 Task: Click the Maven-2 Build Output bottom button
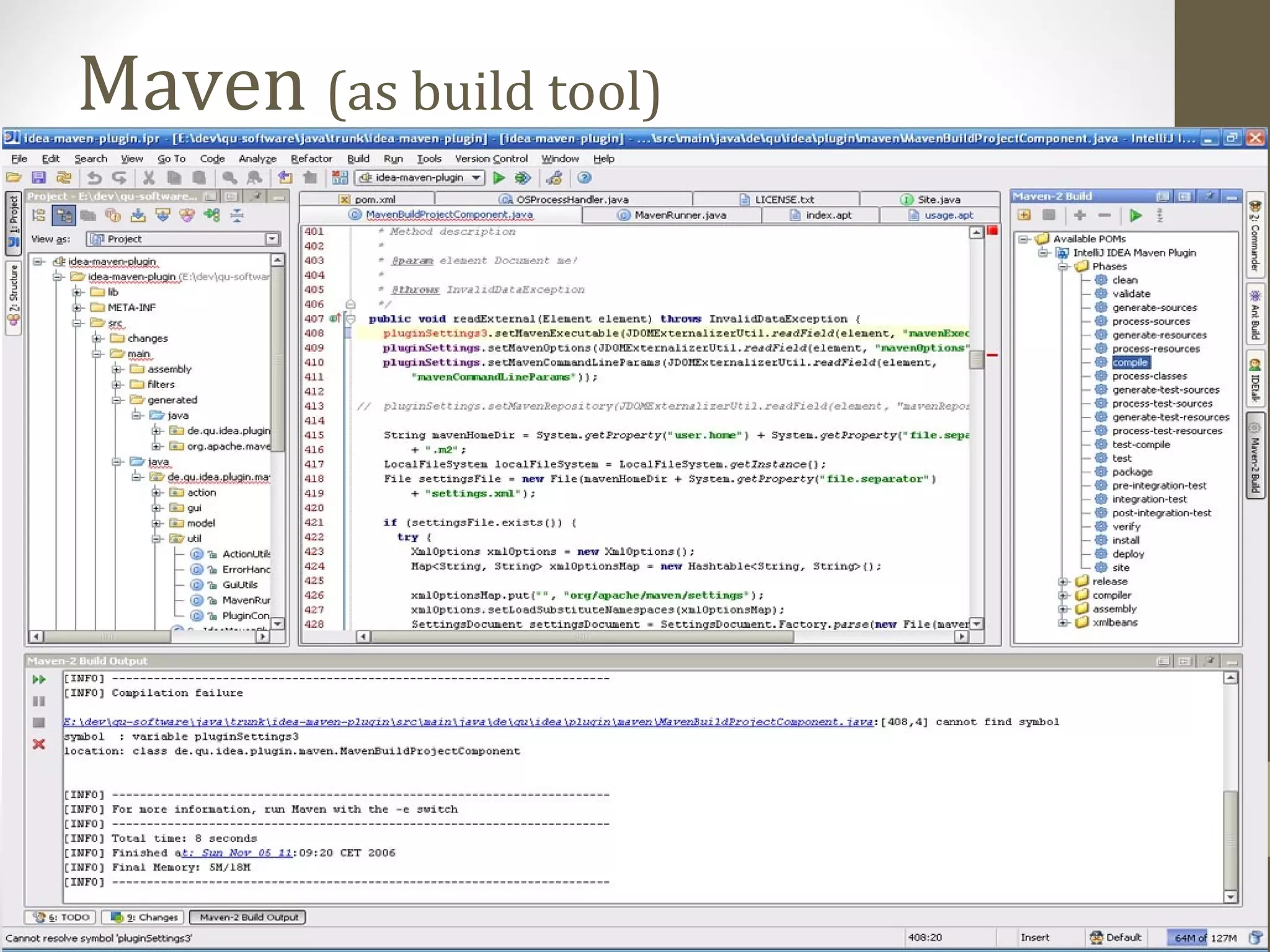pos(248,917)
